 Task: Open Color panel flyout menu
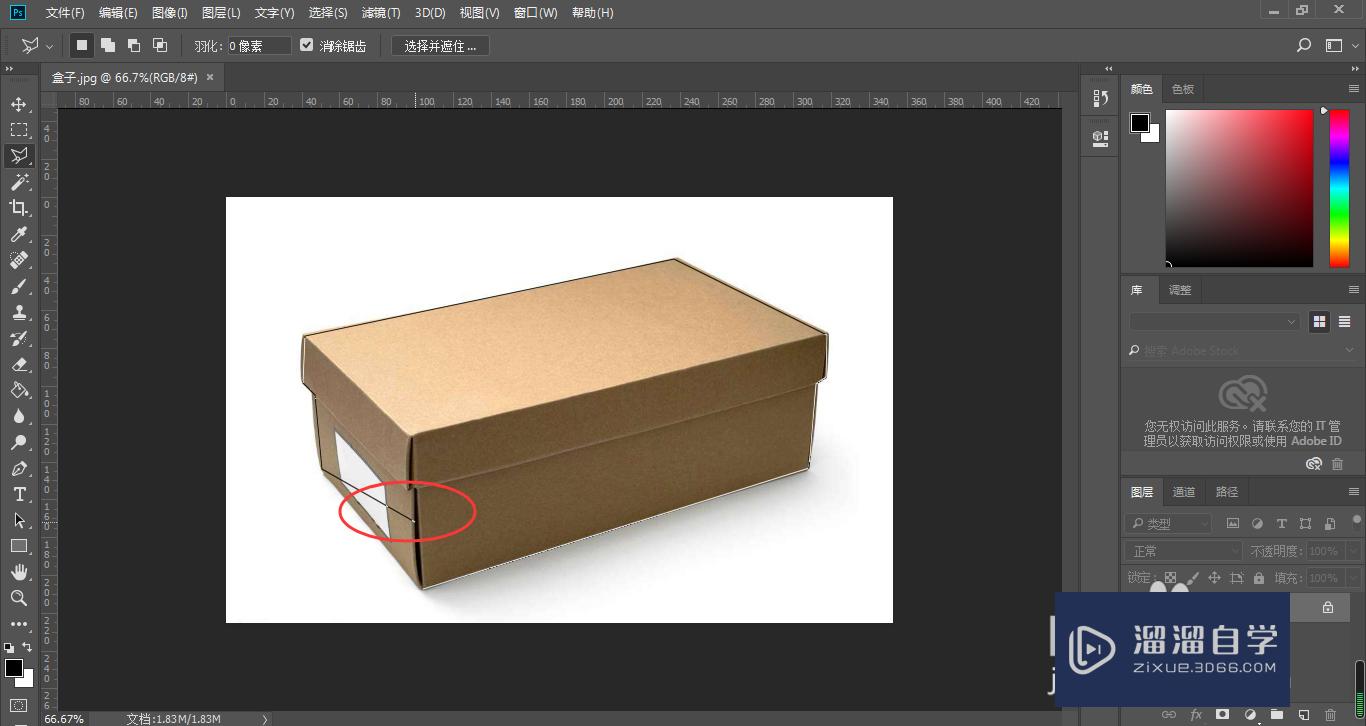(x=1354, y=89)
